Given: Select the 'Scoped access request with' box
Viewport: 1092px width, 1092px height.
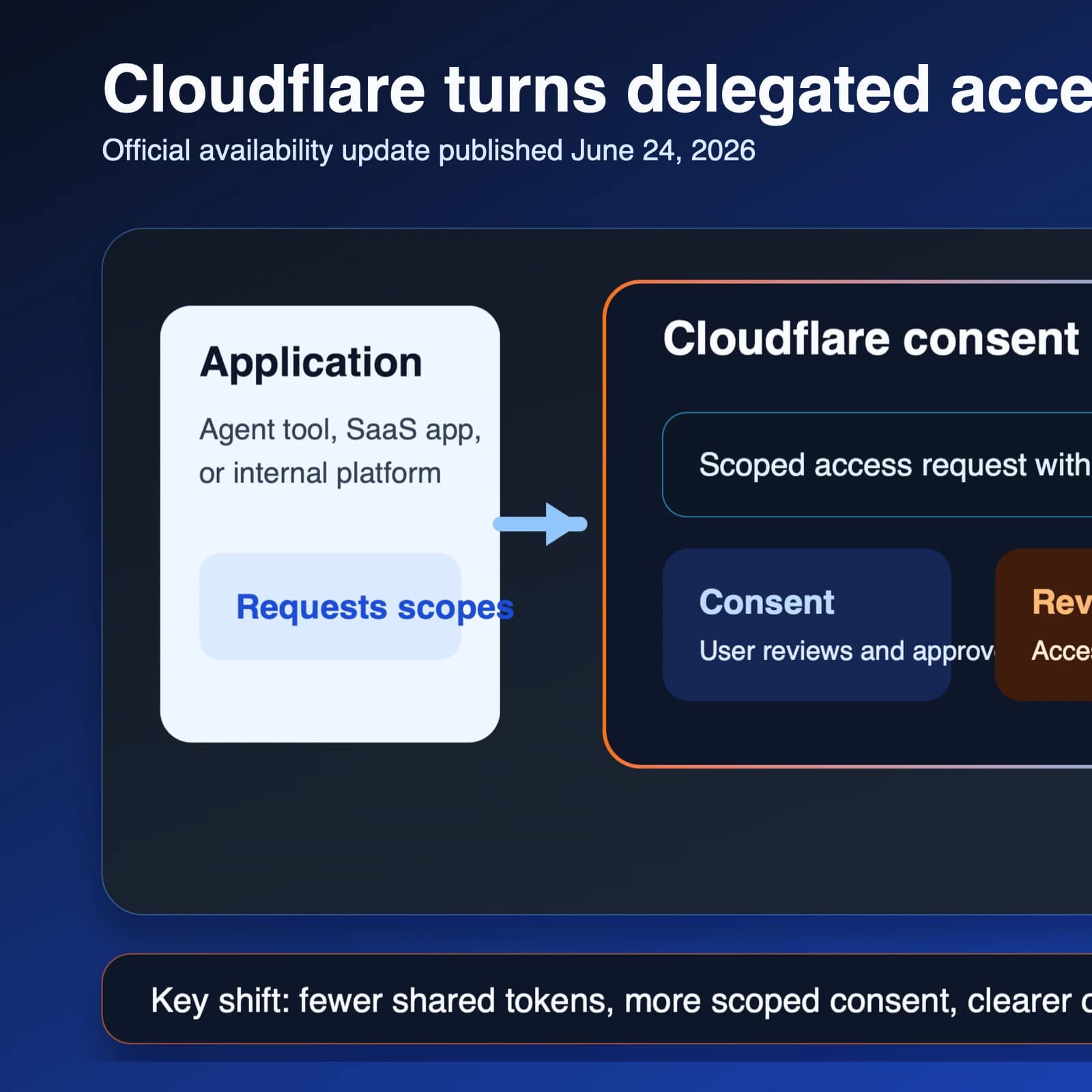Looking at the screenshot, I should (877, 465).
